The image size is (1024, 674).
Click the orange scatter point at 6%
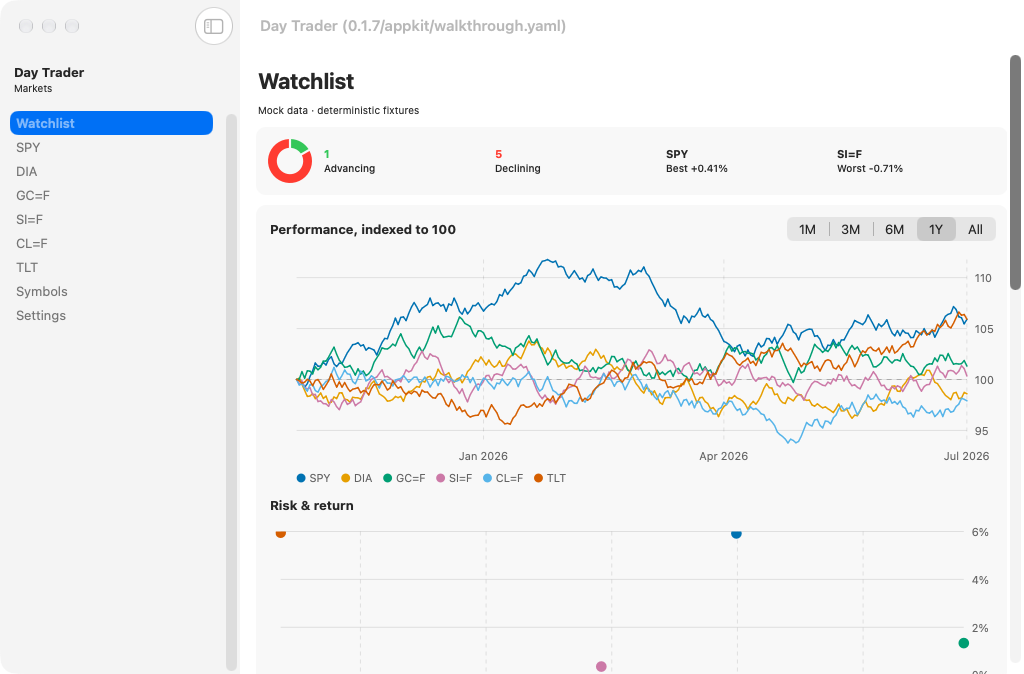(281, 533)
